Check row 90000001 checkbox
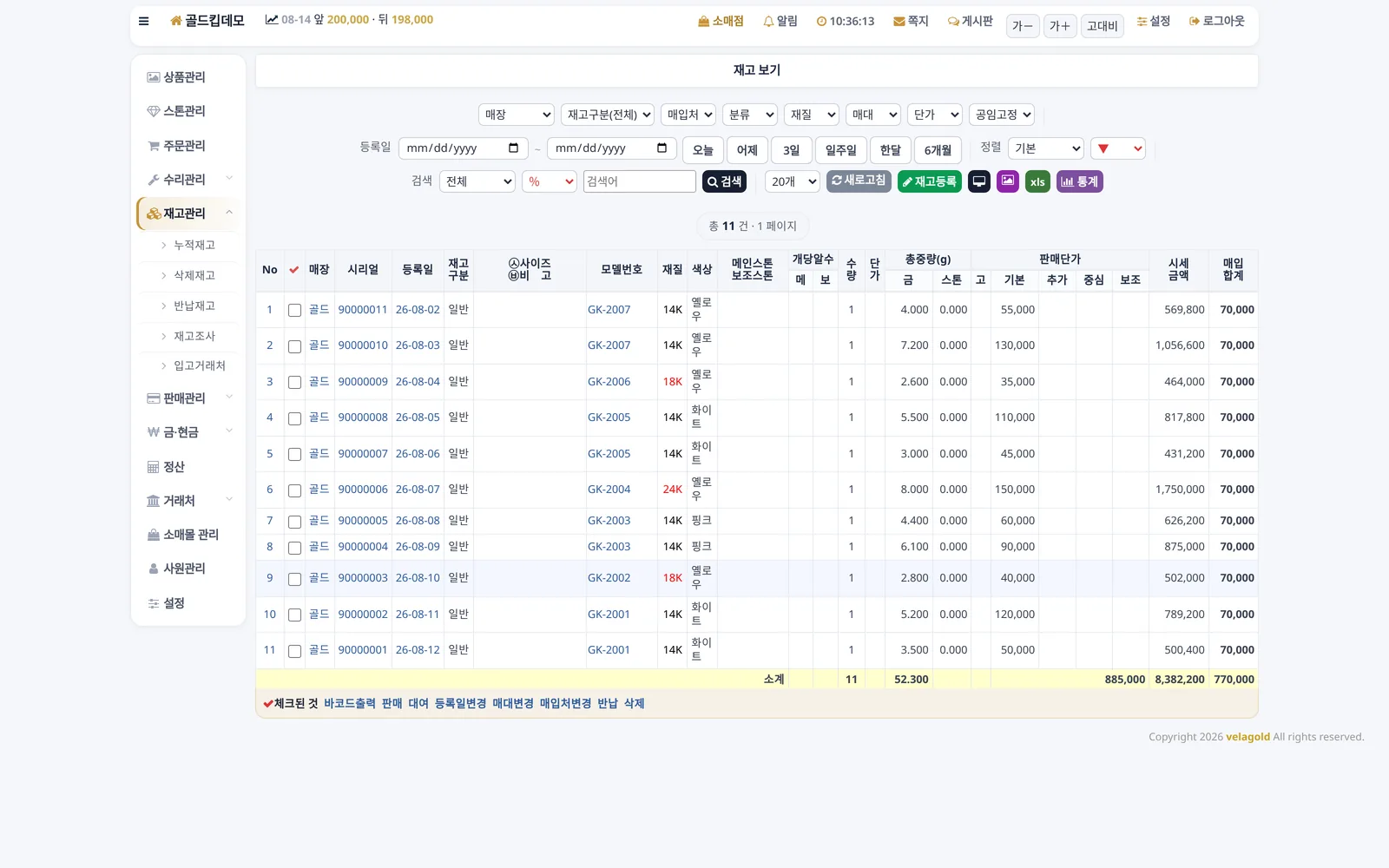The width and height of the screenshot is (1389, 868). pos(295,651)
